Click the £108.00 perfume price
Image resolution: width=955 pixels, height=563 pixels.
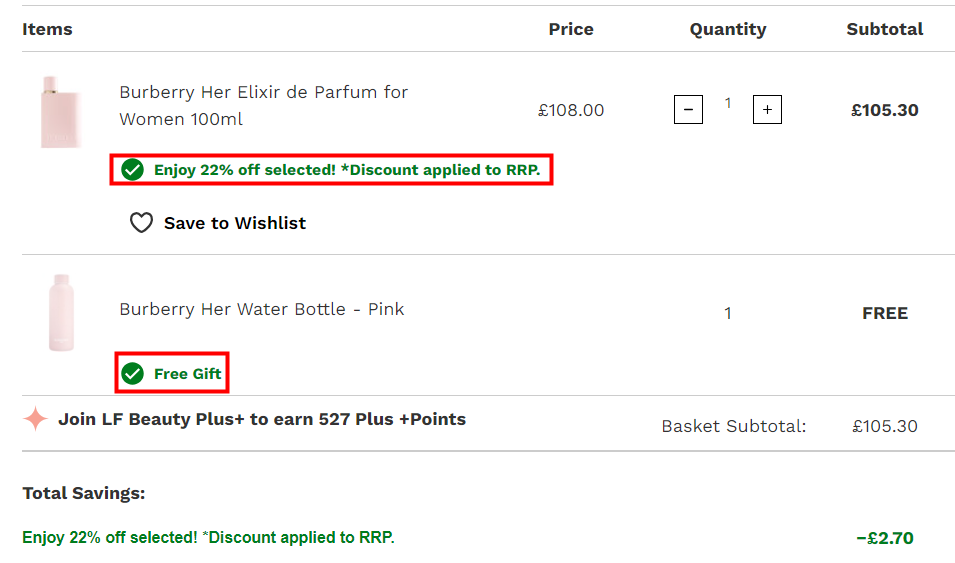pyautogui.click(x=571, y=110)
